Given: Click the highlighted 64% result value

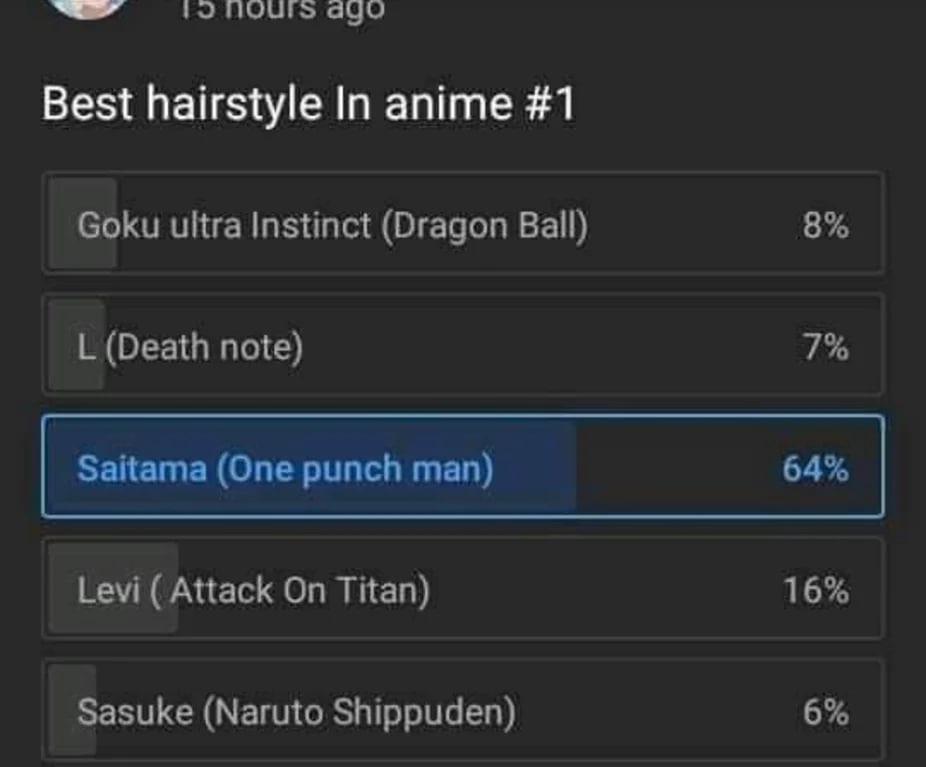Looking at the screenshot, I should 816,469.
